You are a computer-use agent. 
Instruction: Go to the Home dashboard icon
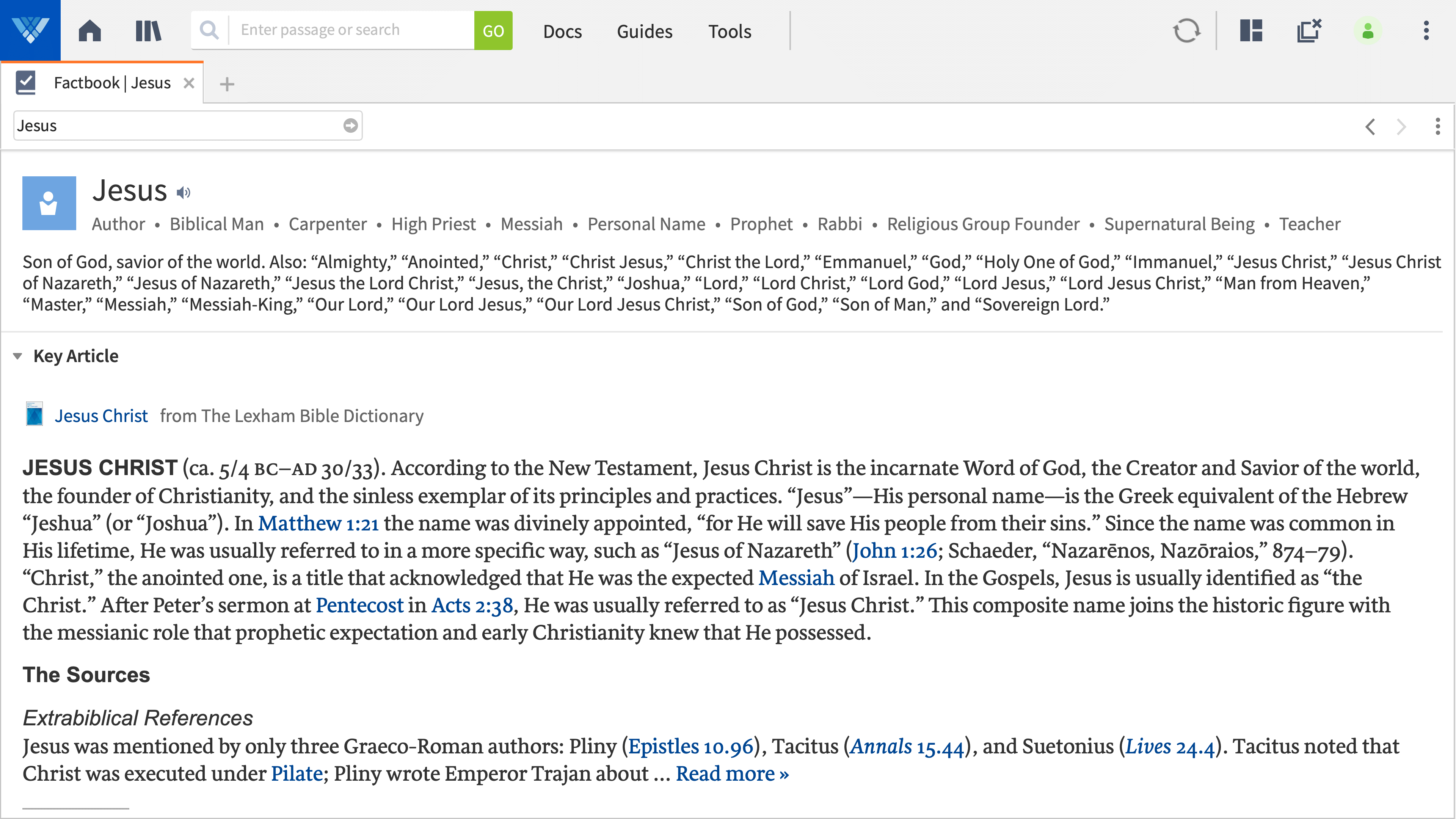(x=90, y=30)
